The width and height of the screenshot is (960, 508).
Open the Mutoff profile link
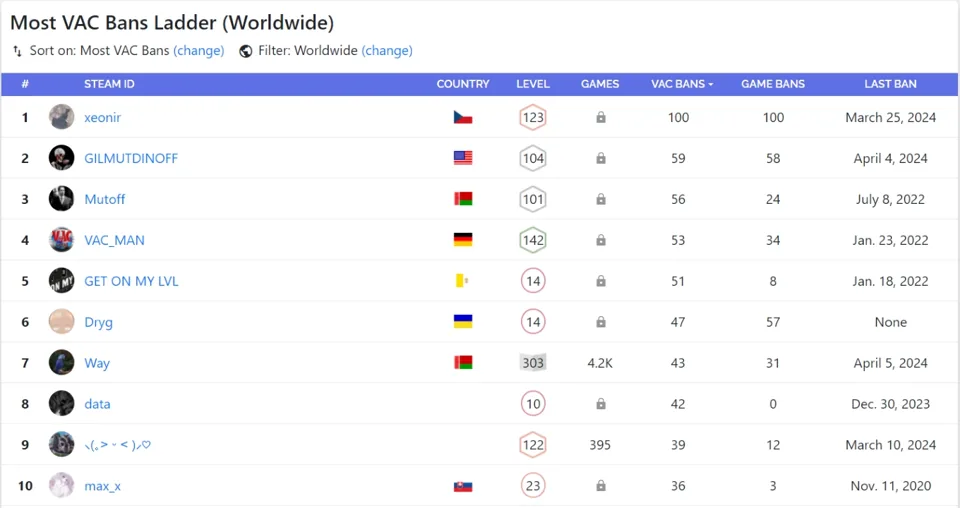[105, 199]
